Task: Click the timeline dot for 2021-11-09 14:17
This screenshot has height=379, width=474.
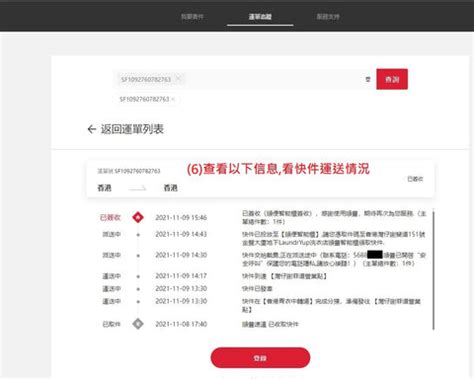Action: pyautogui.click(x=138, y=276)
